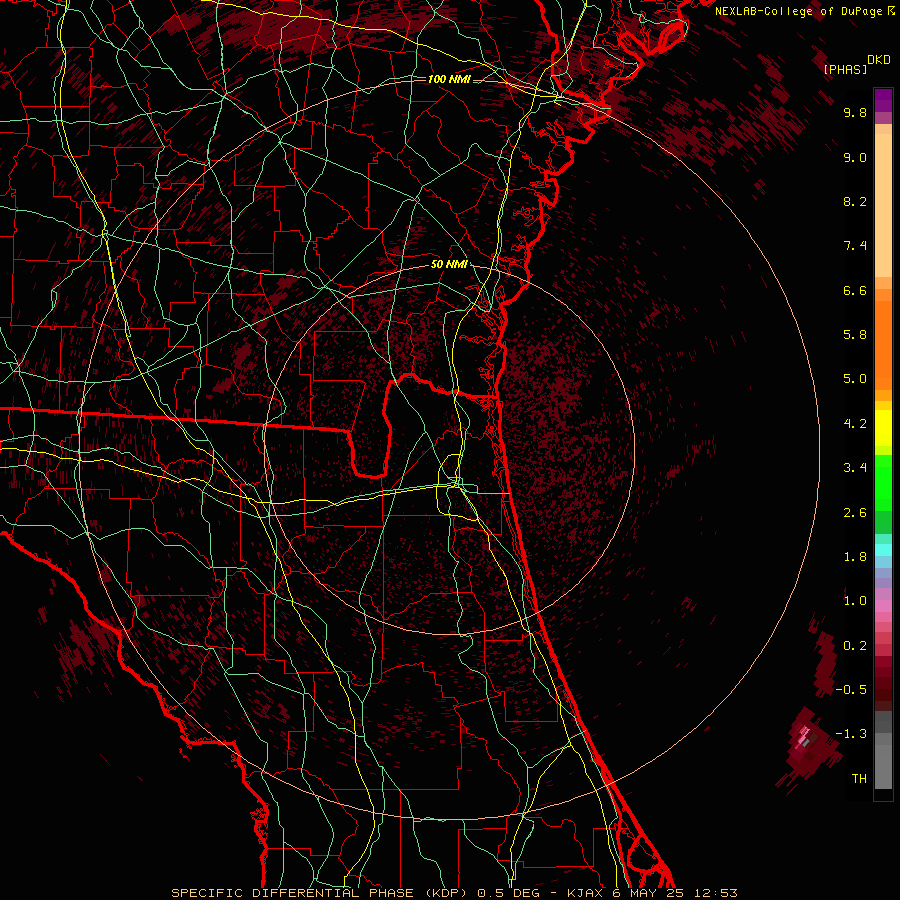Image resolution: width=900 pixels, height=900 pixels.
Task: Click the 4.2 value on color scale
Action: coord(855,424)
